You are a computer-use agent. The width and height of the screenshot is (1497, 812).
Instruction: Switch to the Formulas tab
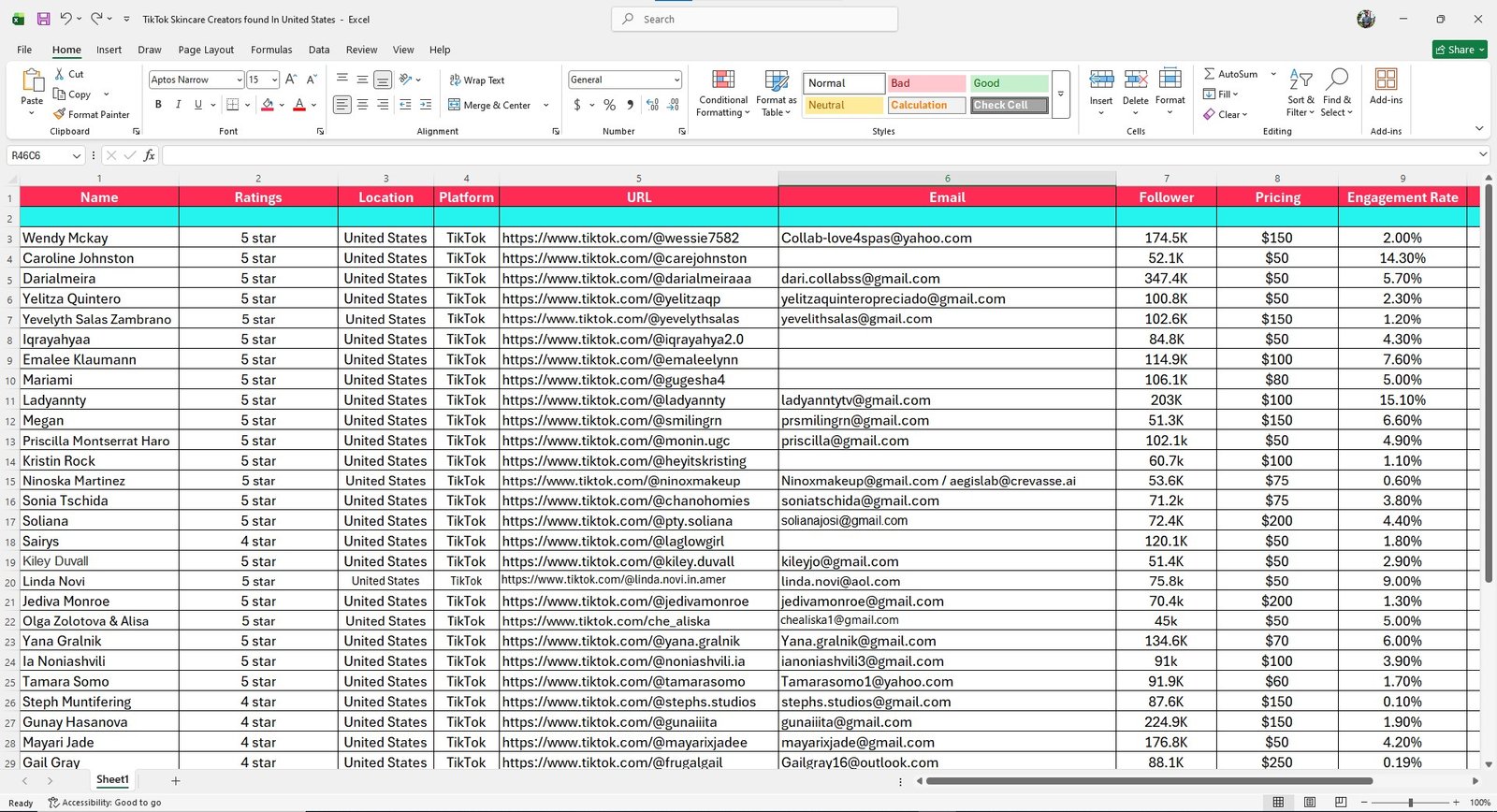click(x=271, y=50)
